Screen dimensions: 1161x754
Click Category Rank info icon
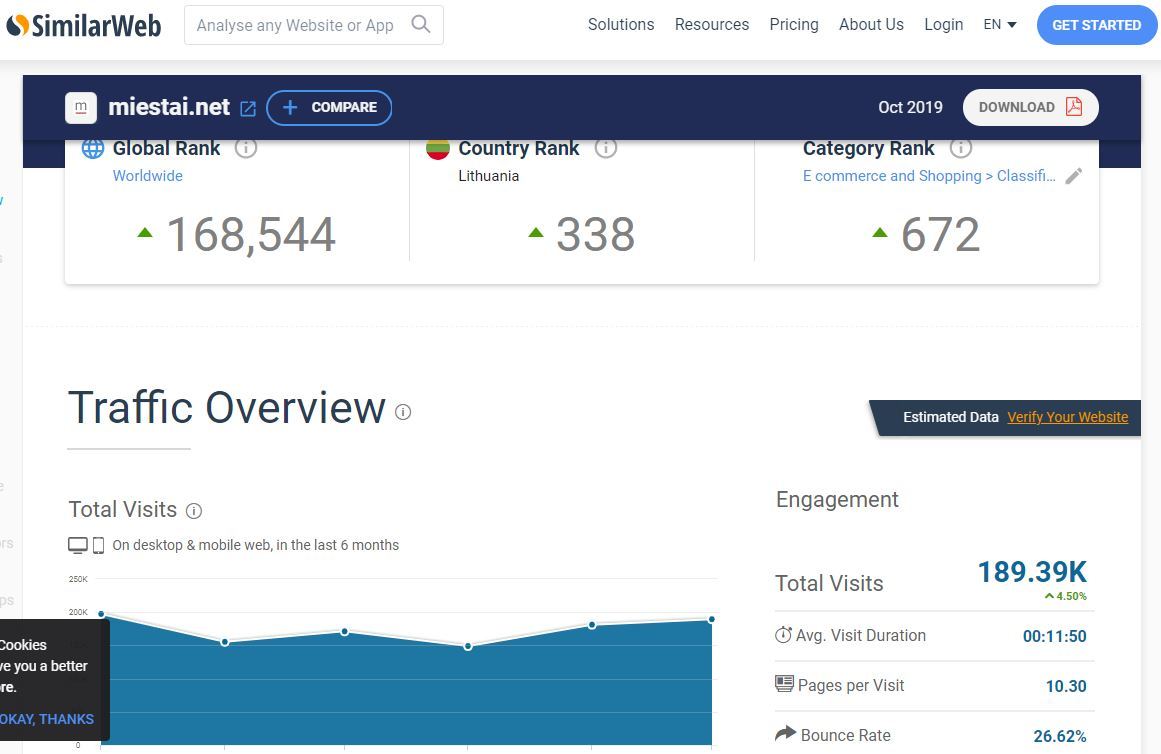(960, 148)
